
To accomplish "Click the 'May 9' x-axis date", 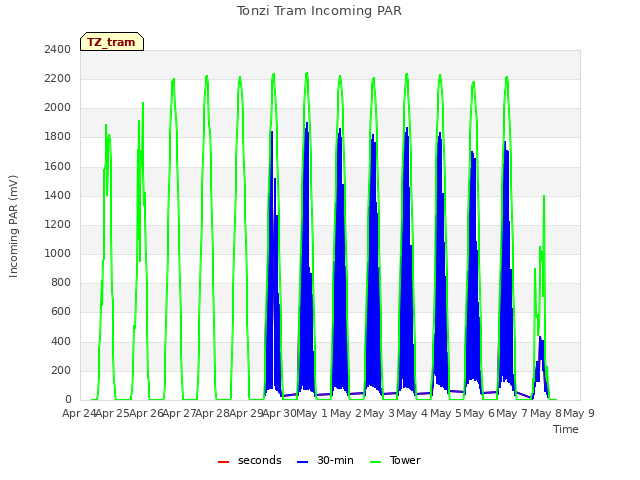I will tap(579, 413).
